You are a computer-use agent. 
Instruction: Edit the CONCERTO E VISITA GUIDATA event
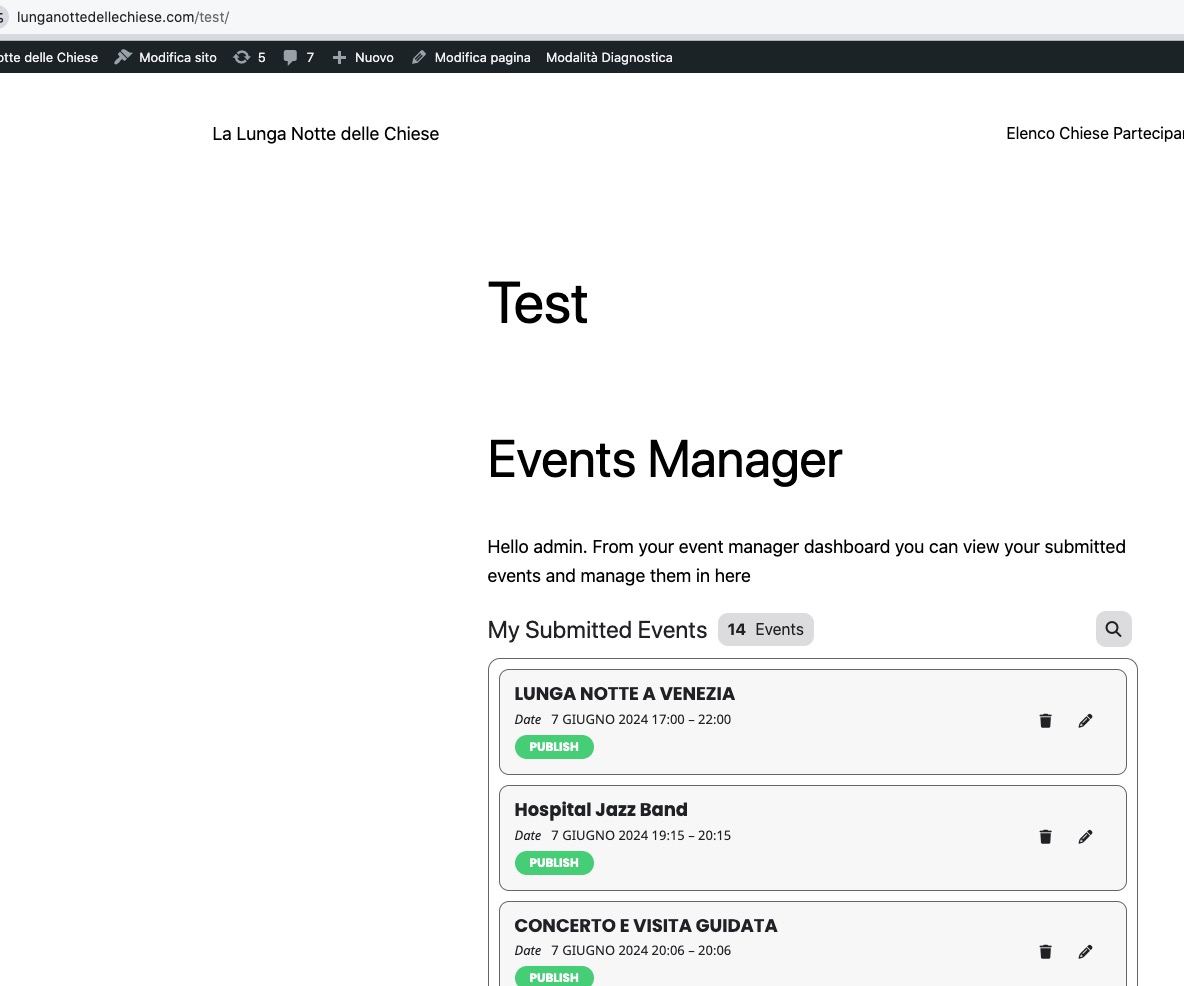tap(1085, 952)
